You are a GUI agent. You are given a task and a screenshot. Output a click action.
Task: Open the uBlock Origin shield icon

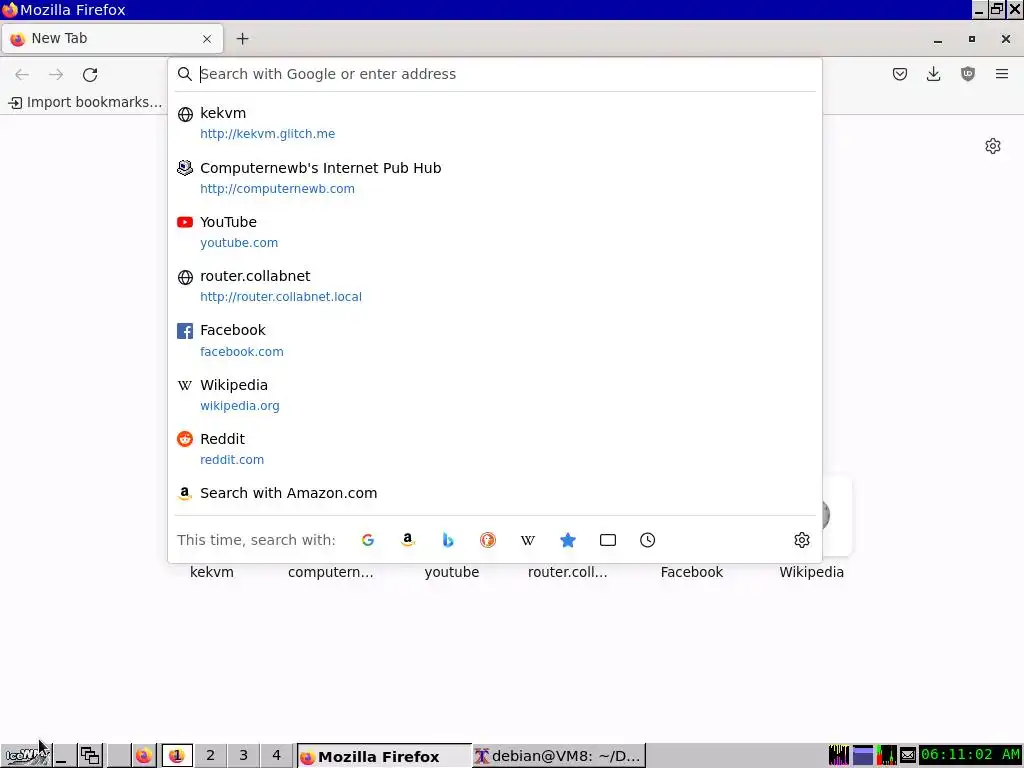point(968,74)
